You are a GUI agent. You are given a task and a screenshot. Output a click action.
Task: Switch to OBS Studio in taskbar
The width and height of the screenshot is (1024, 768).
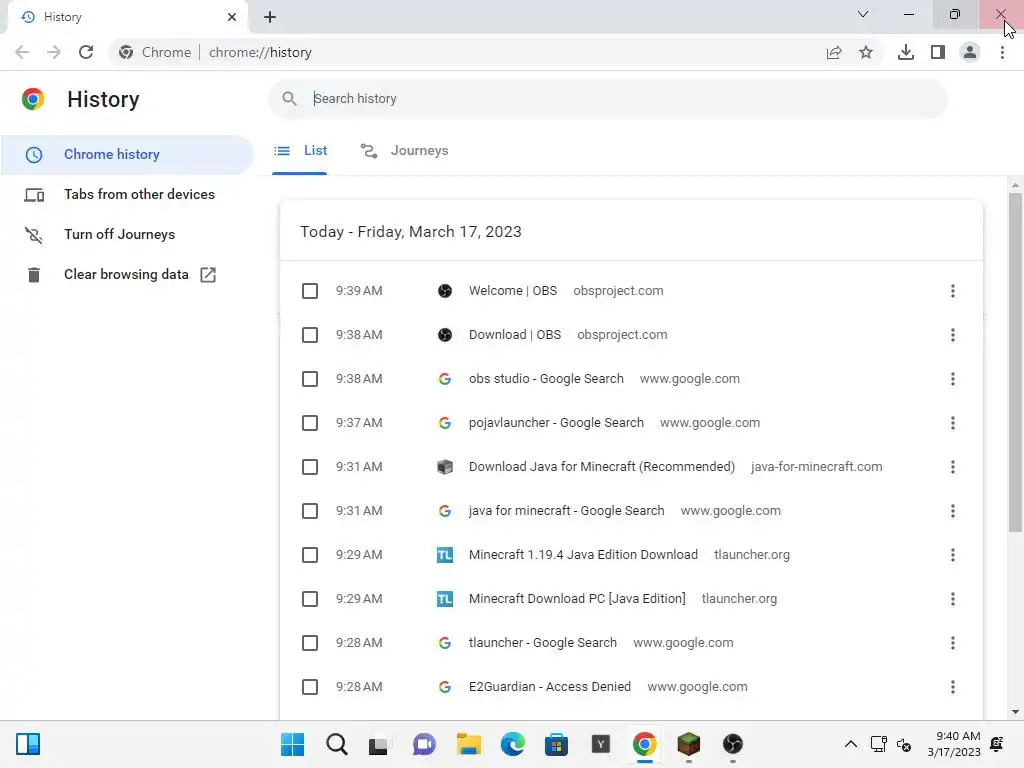click(x=733, y=744)
